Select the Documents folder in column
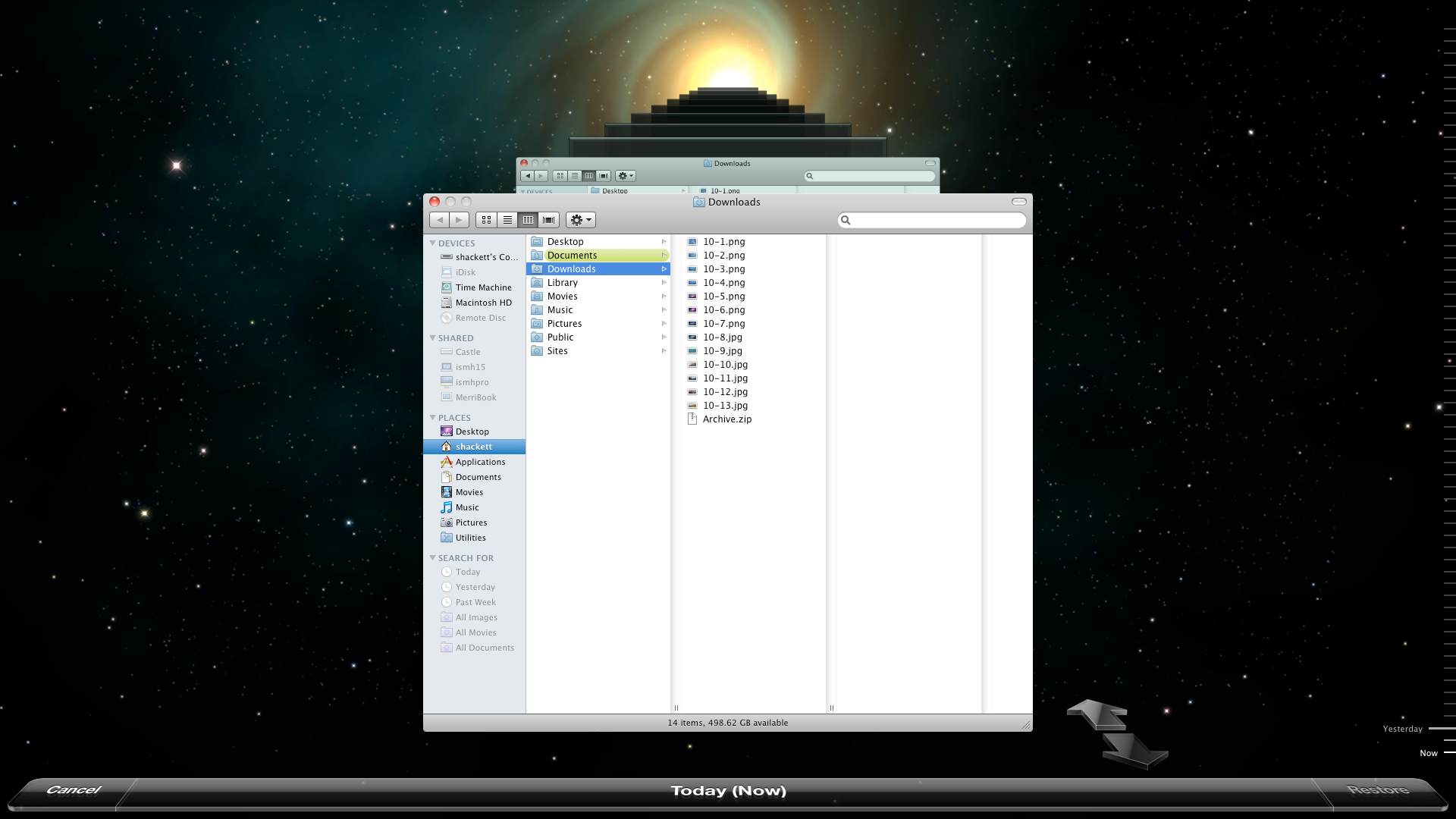Screen dimensions: 1456x819 pyautogui.click(x=572, y=256)
